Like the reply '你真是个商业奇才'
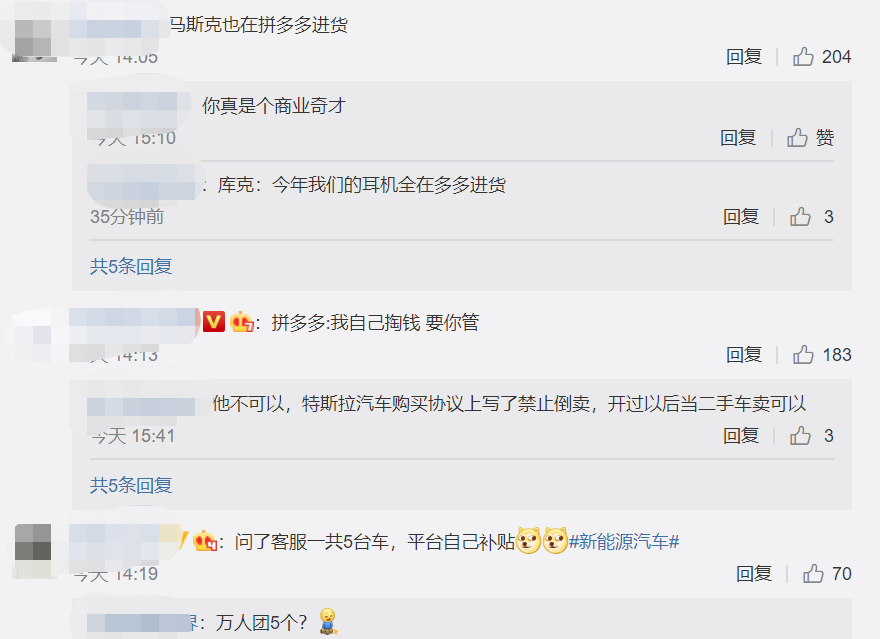880x639 pixels. pos(797,137)
